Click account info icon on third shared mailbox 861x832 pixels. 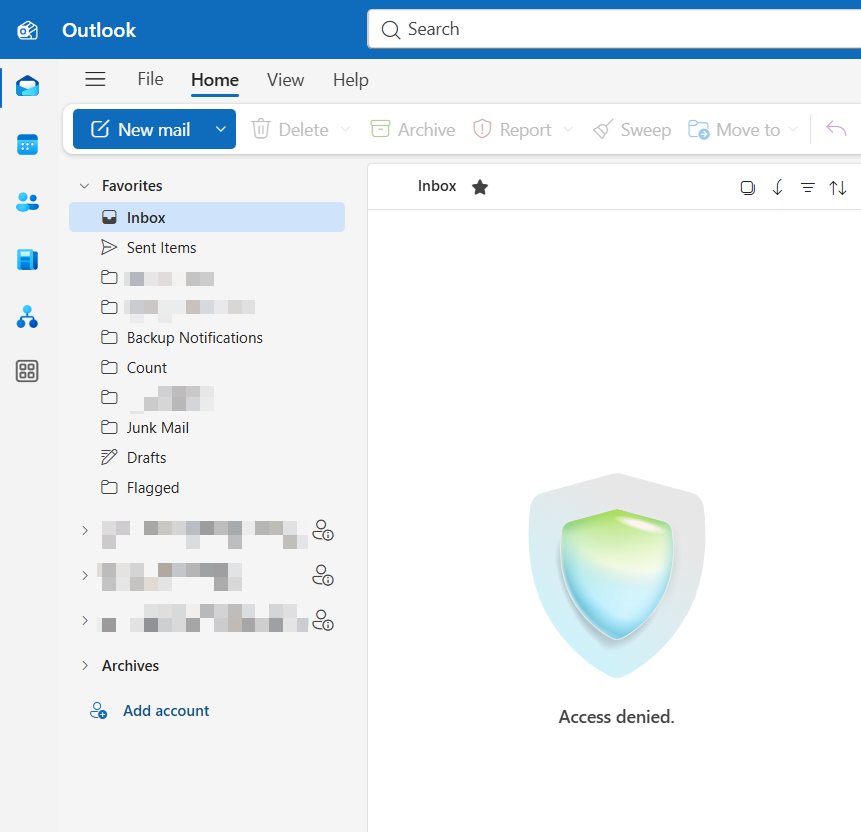(x=323, y=621)
